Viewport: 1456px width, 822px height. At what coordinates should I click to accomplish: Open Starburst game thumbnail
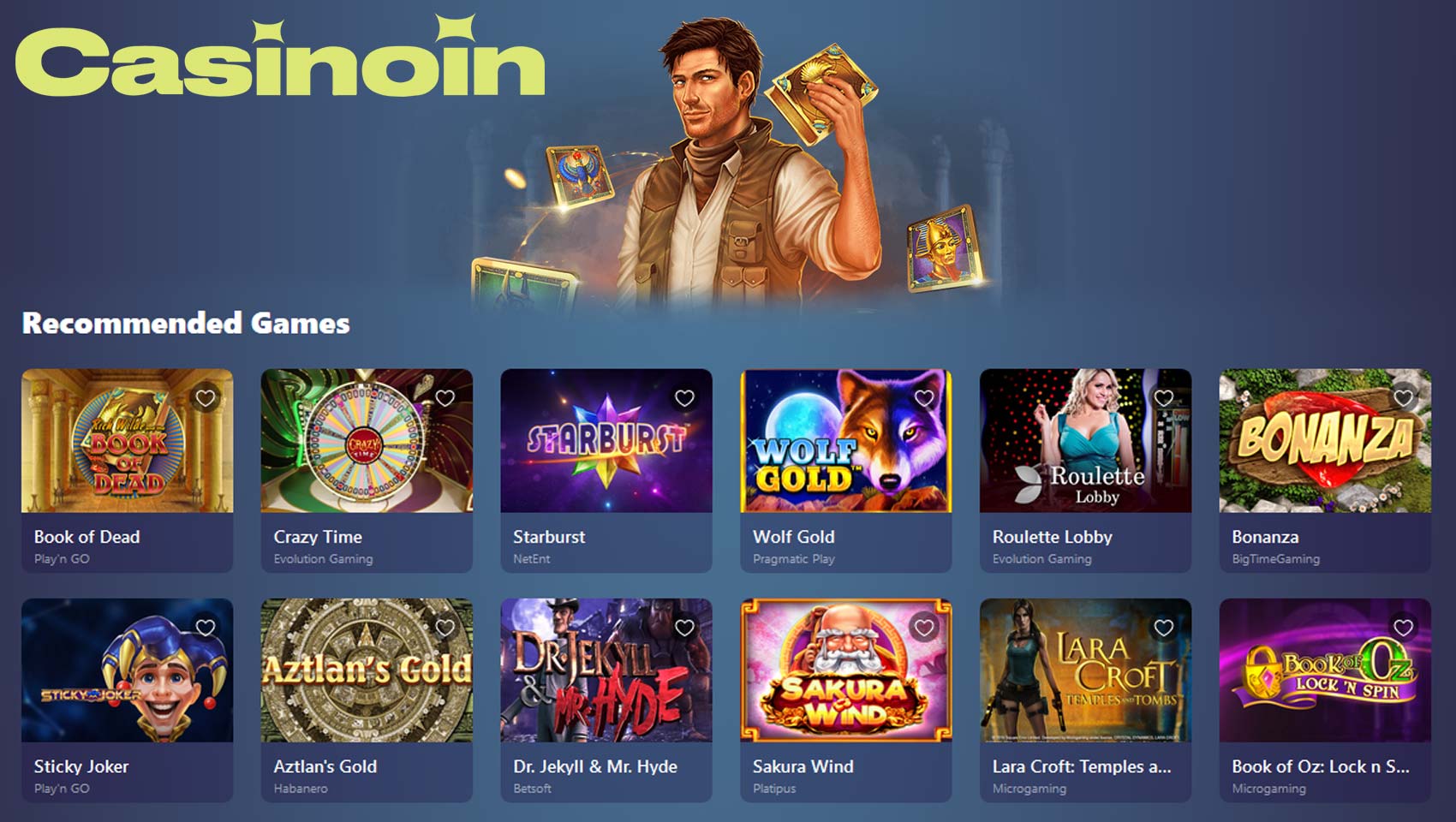606,441
